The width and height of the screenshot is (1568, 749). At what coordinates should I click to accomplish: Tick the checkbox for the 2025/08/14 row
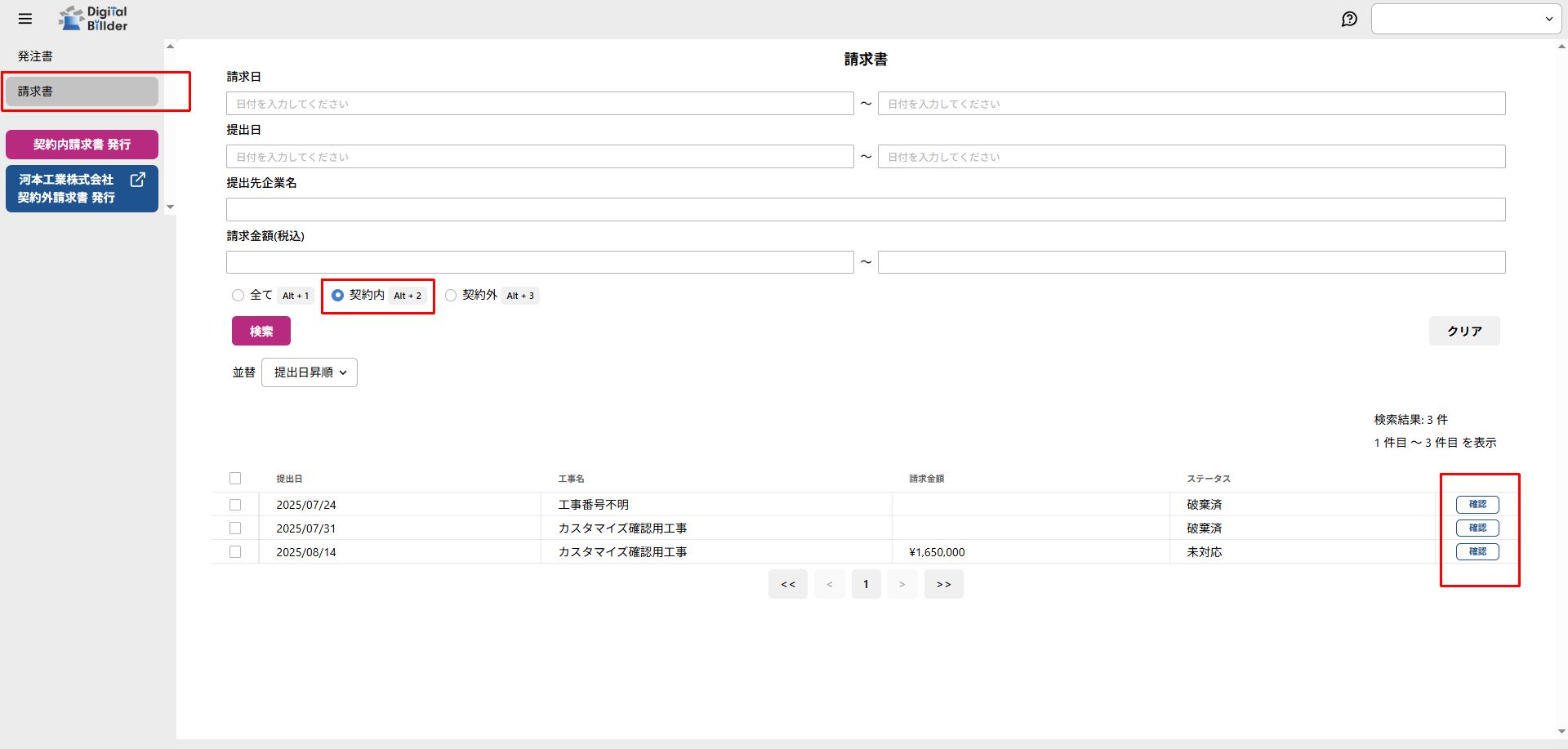point(235,552)
